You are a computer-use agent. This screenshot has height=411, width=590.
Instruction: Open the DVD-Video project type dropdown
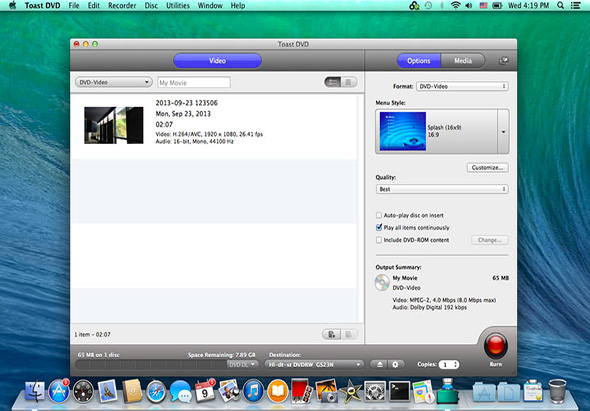(114, 82)
